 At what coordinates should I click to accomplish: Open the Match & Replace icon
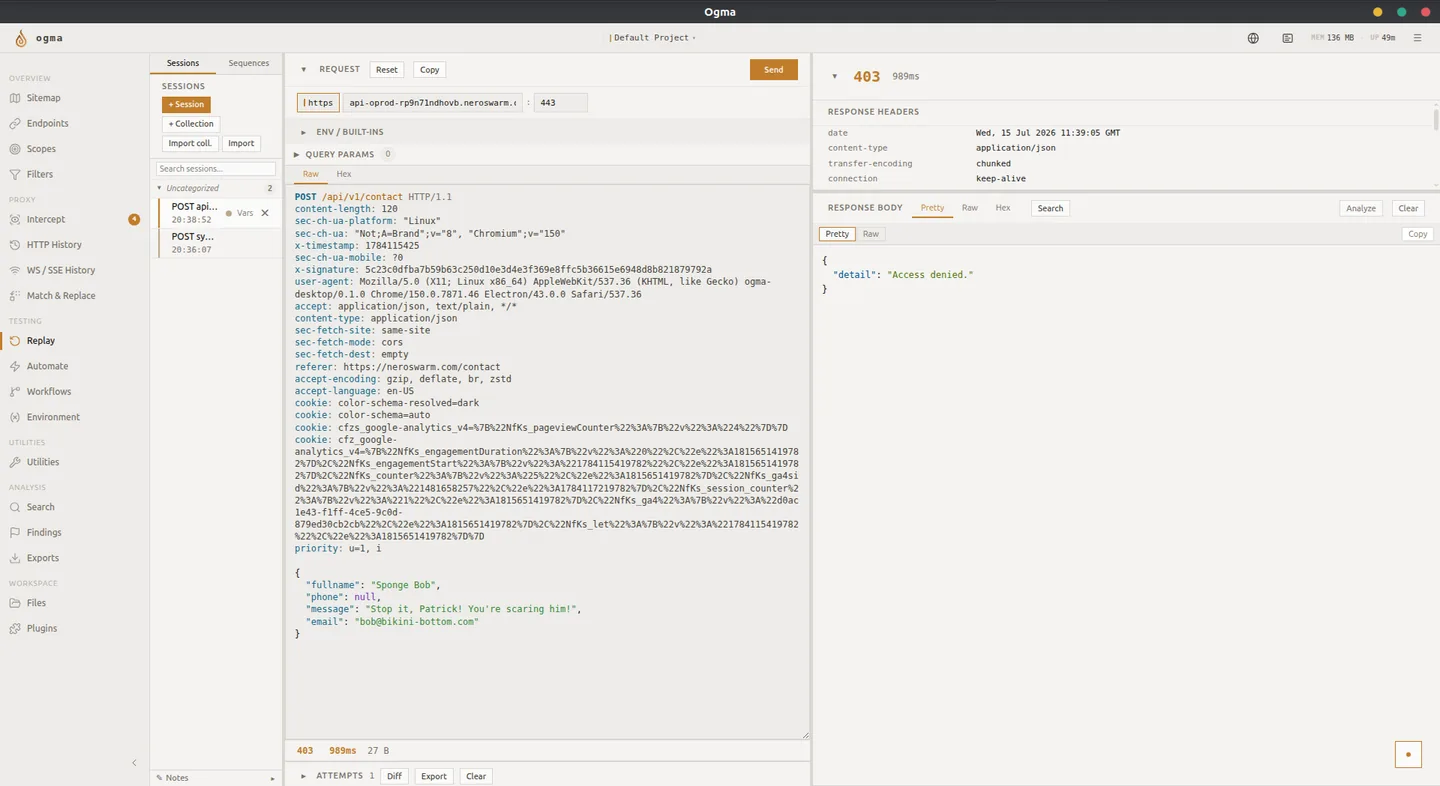click(x=15, y=296)
